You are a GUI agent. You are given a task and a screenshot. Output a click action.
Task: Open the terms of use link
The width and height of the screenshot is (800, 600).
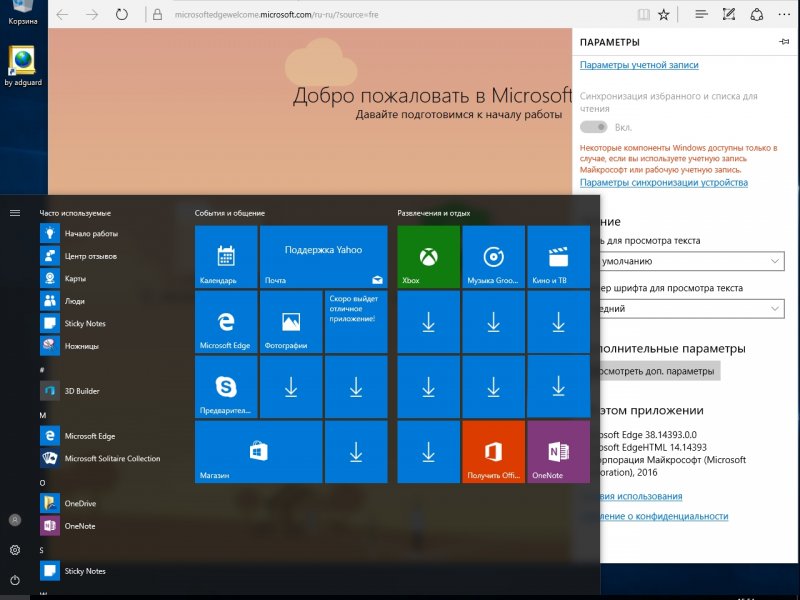641,496
